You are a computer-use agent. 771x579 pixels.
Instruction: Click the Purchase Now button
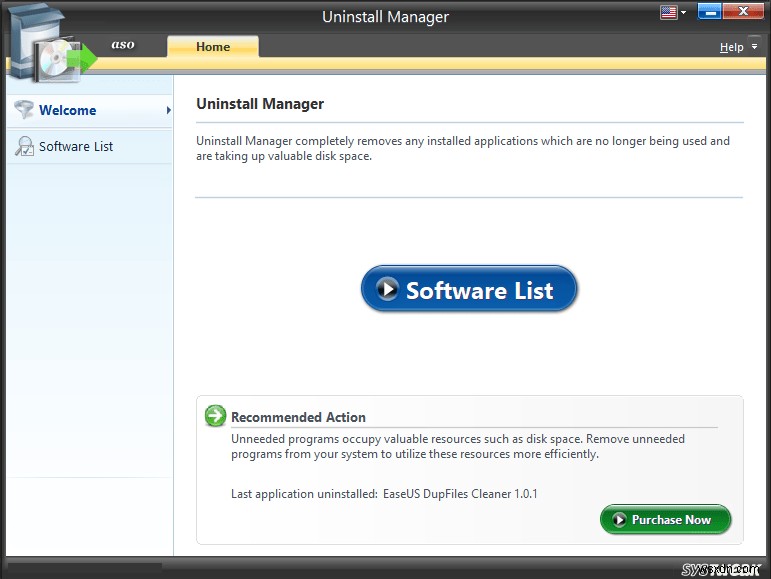pos(666,520)
